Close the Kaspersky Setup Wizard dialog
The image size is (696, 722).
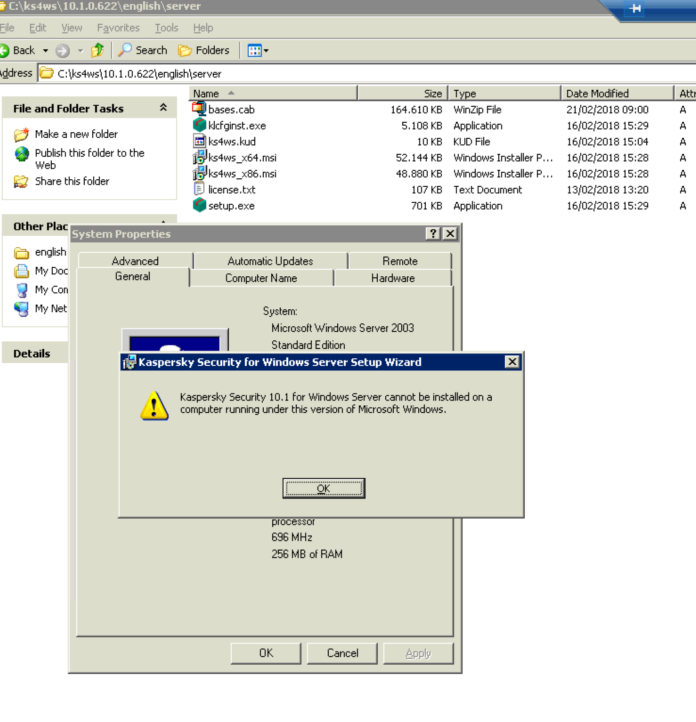[512, 362]
